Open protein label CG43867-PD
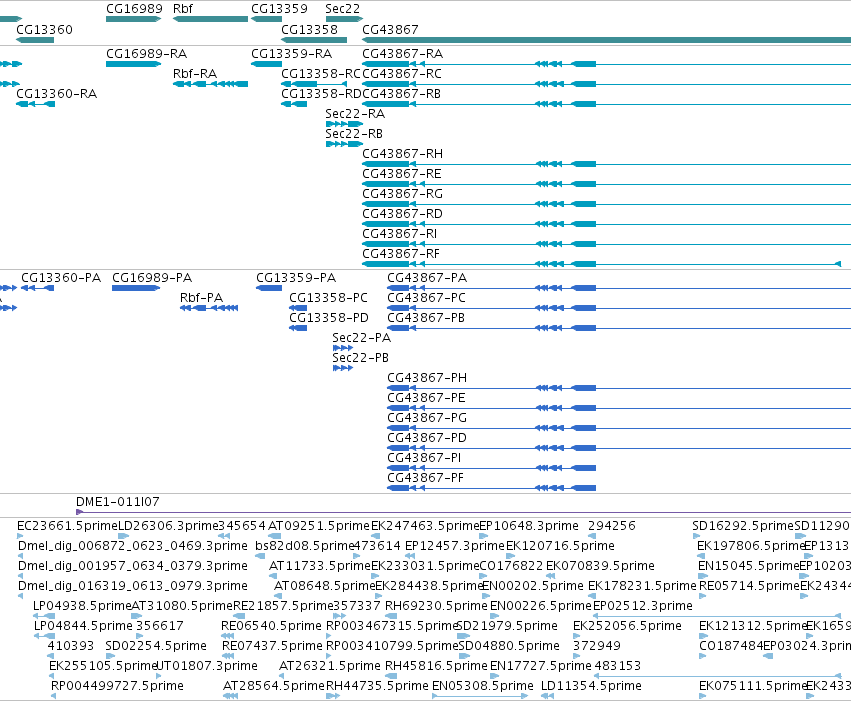This screenshot has height=701, width=851. click(427, 439)
